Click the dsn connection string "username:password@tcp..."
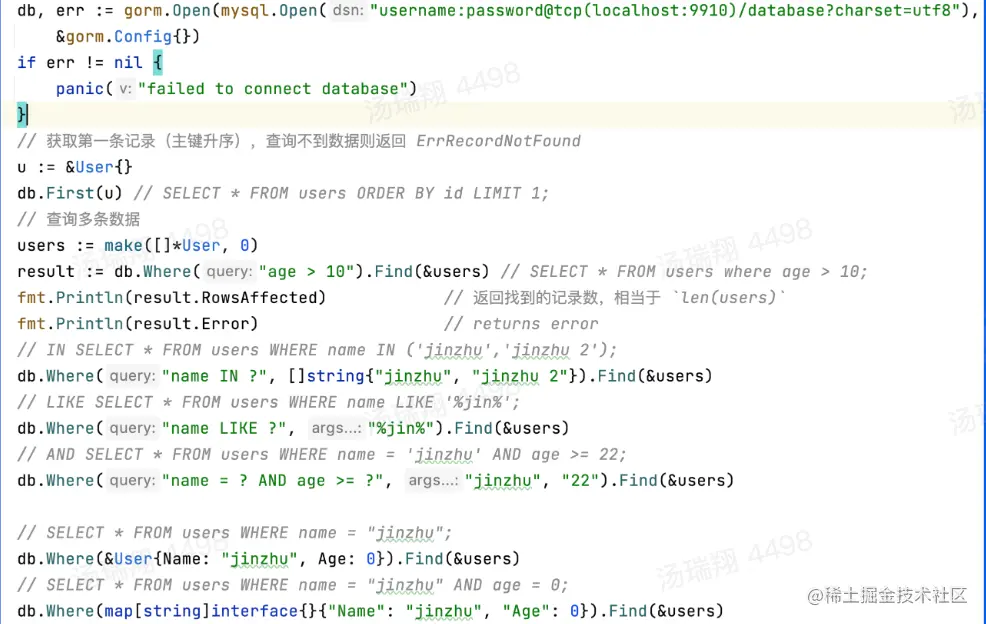The height and width of the screenshot is (624, 986). [665, 10]
